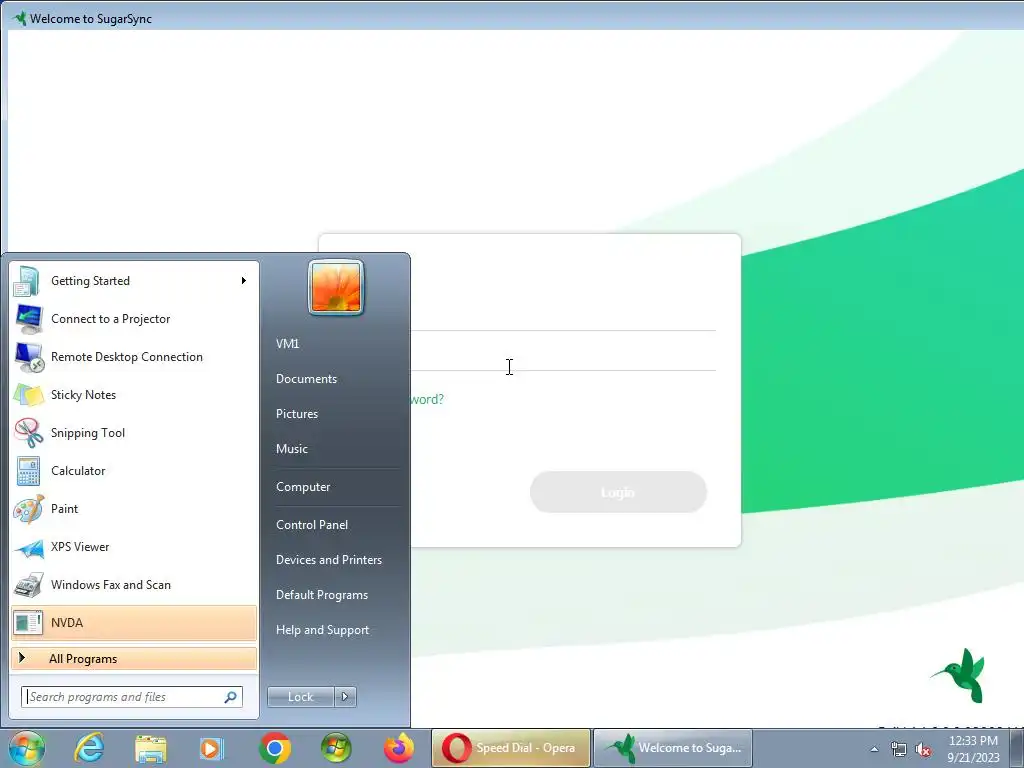Click the network tray icon
Screen dimensions: 1024x768
click(x=899, y=749)
